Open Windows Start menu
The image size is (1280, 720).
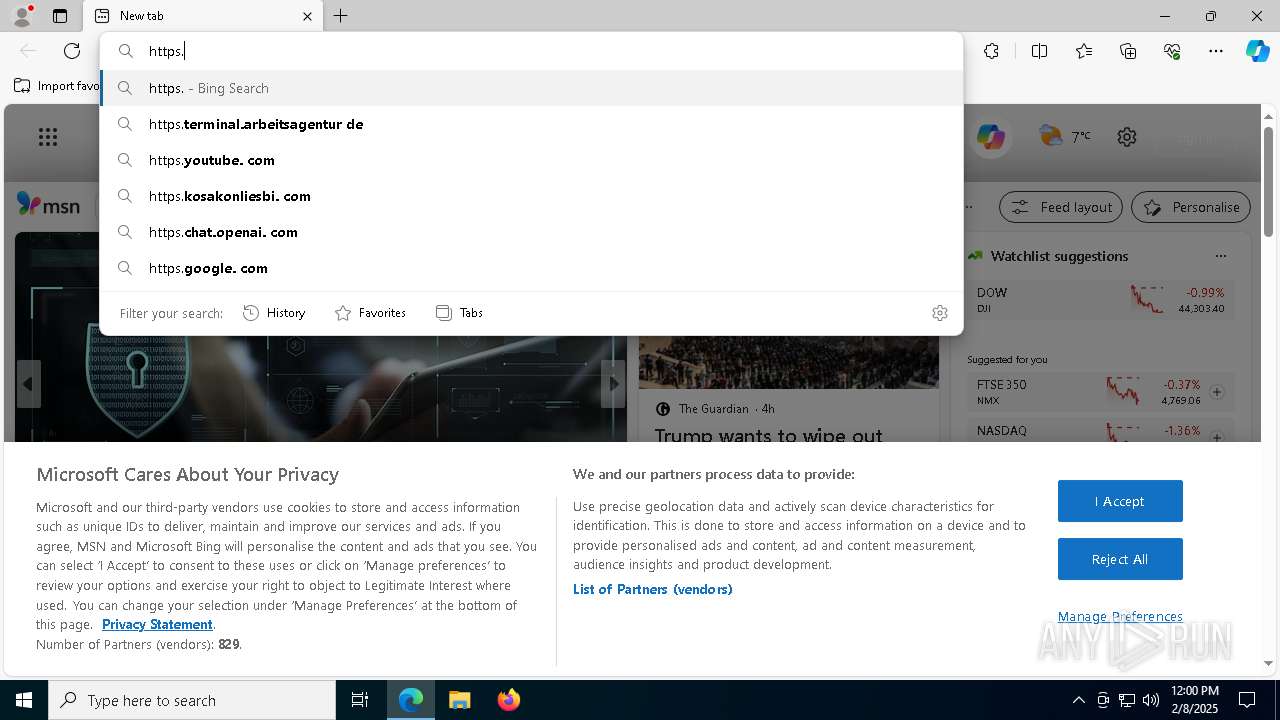coord(24,700)
